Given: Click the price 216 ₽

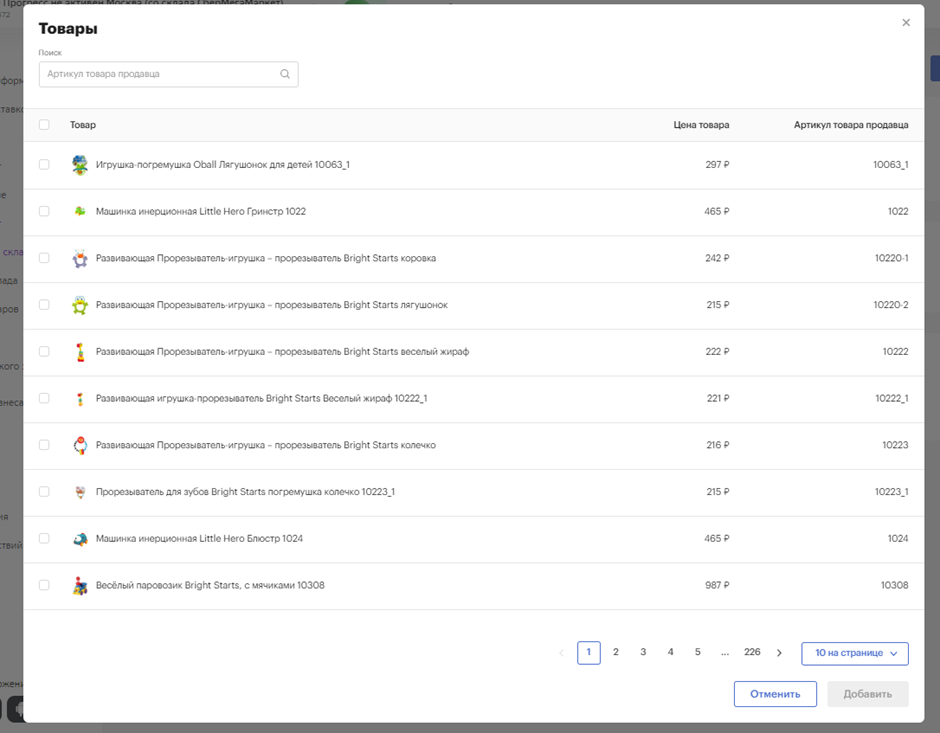Looking at the screenshot, I should (x=718, y=445).
